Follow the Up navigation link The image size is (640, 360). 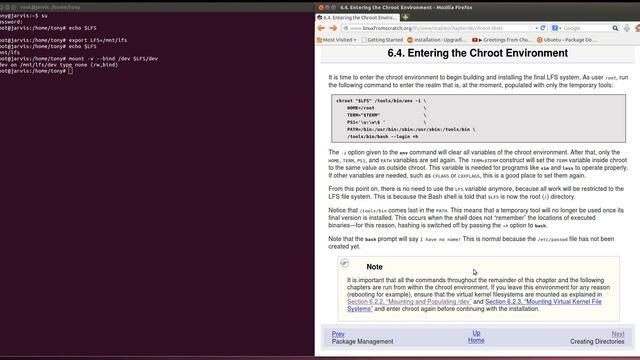476,333
